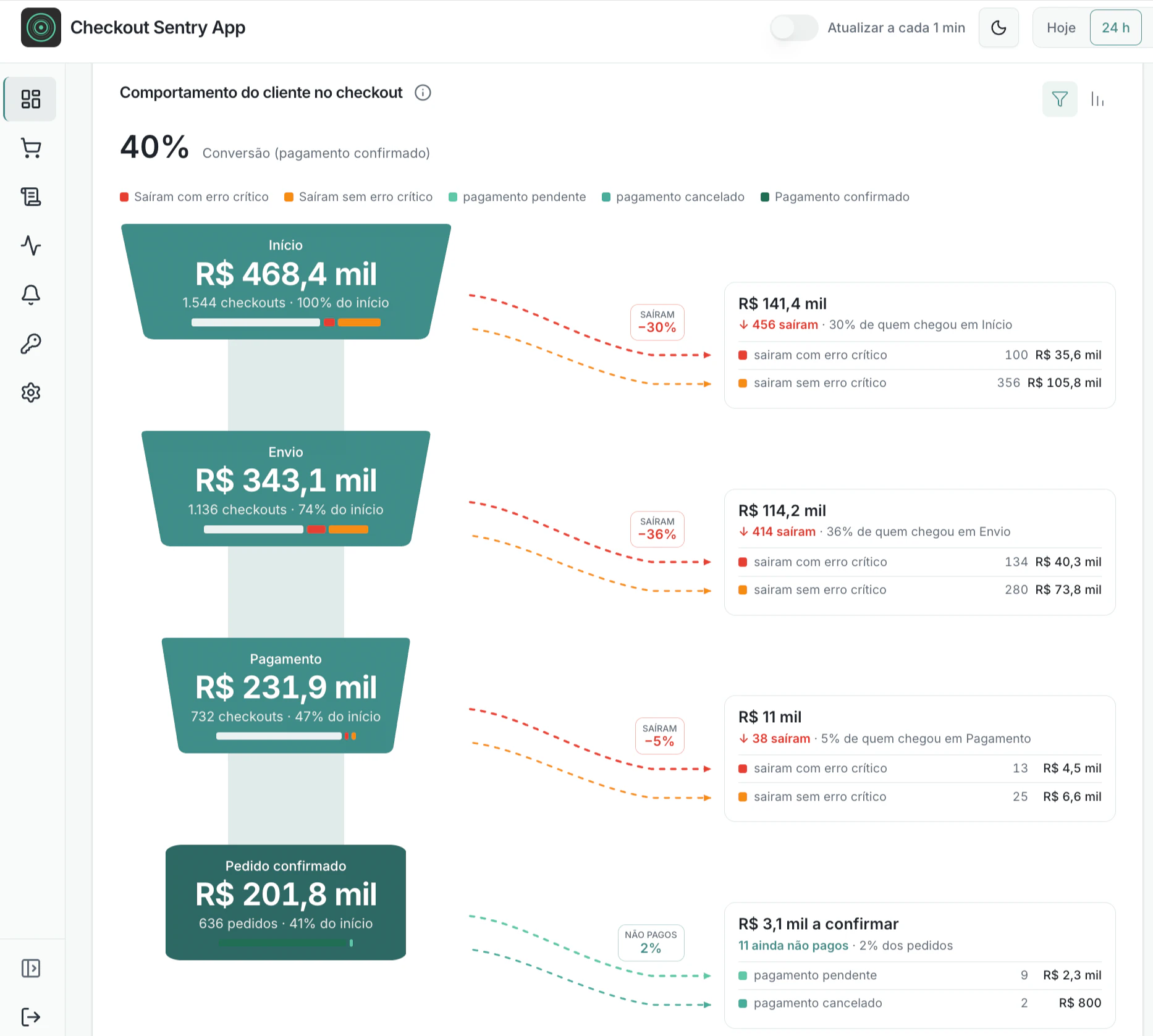Toggle 'Atualizar a cada 1 min' switch
Image resolution: width=1153 pixels, height=1036 pixels.
tap(794, 28)
